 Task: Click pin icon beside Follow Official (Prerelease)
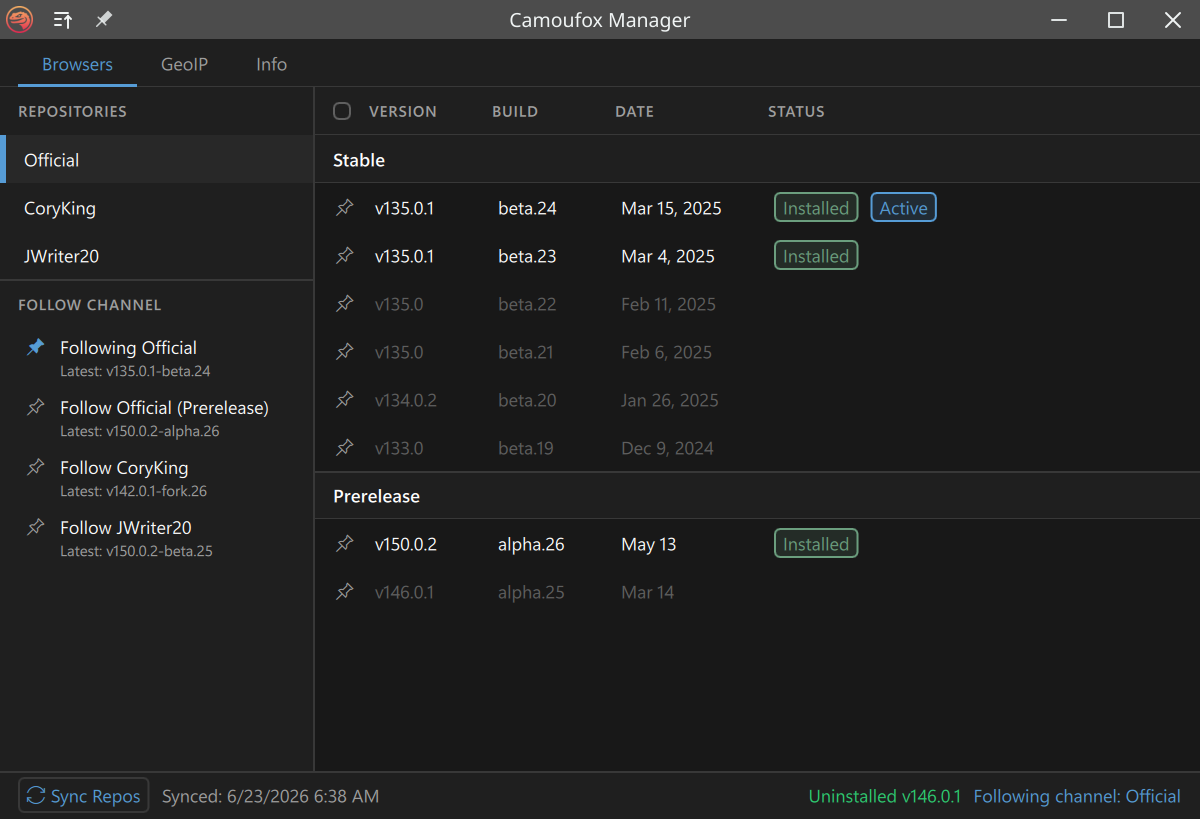click(36, 407)
